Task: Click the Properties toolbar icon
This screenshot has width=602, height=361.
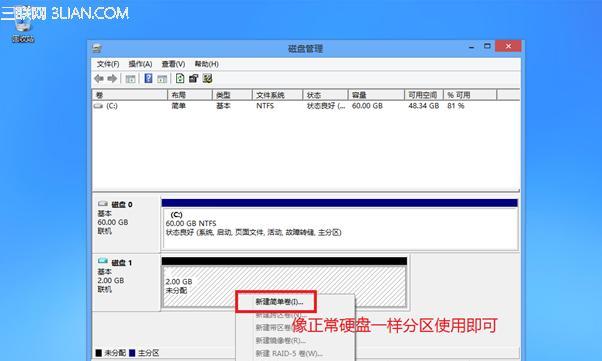Action: tap(194, 79)
